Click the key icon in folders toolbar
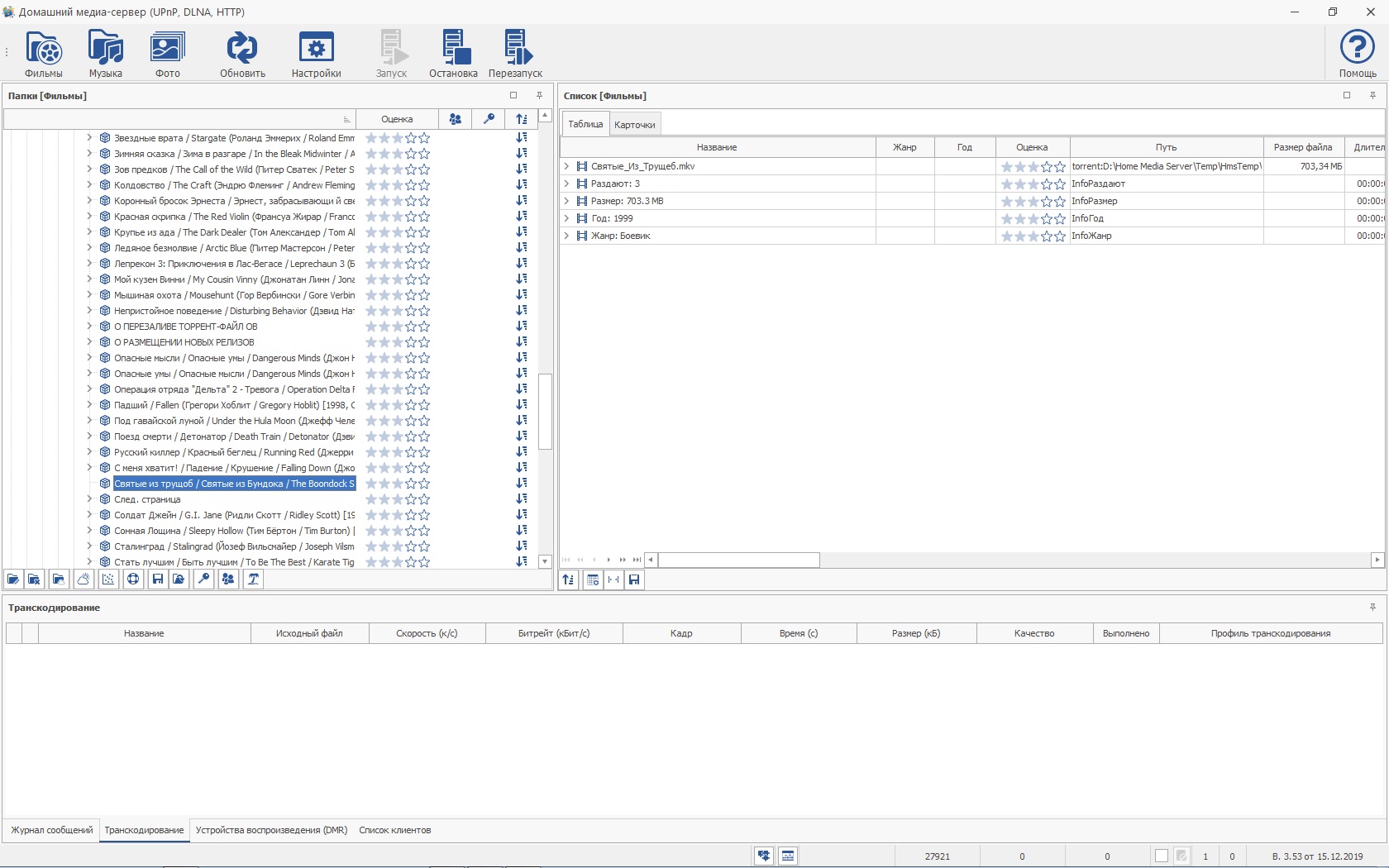This screenshot has width=1389, height=868. pos(203,579)
